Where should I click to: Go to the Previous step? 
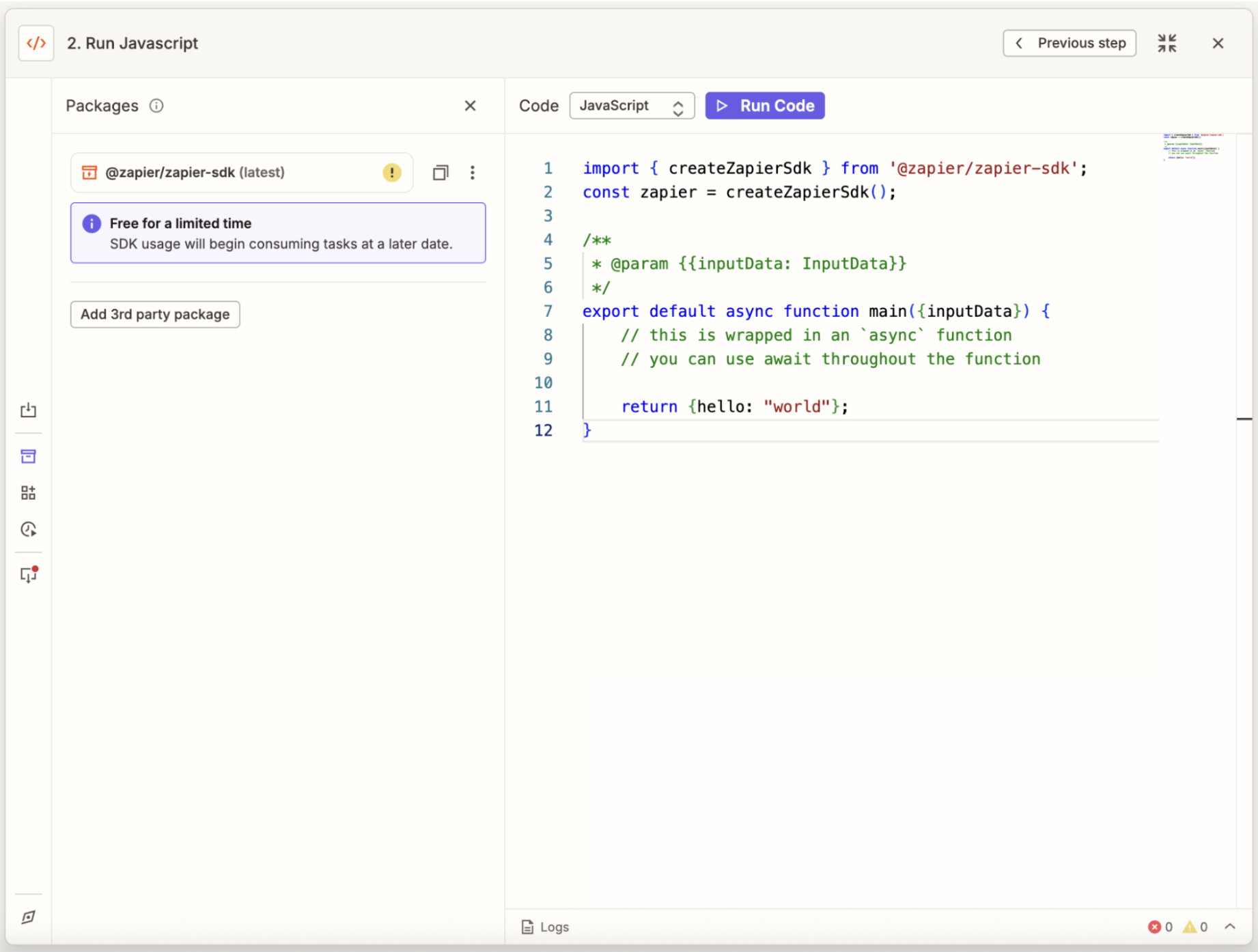click(1069, 43)
